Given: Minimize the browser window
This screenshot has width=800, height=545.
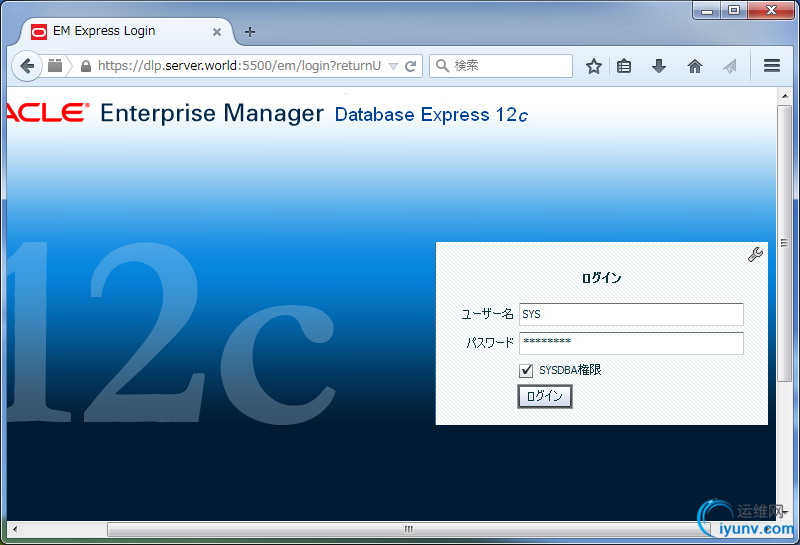Looking at the screenshot, I should pos(707,10).
